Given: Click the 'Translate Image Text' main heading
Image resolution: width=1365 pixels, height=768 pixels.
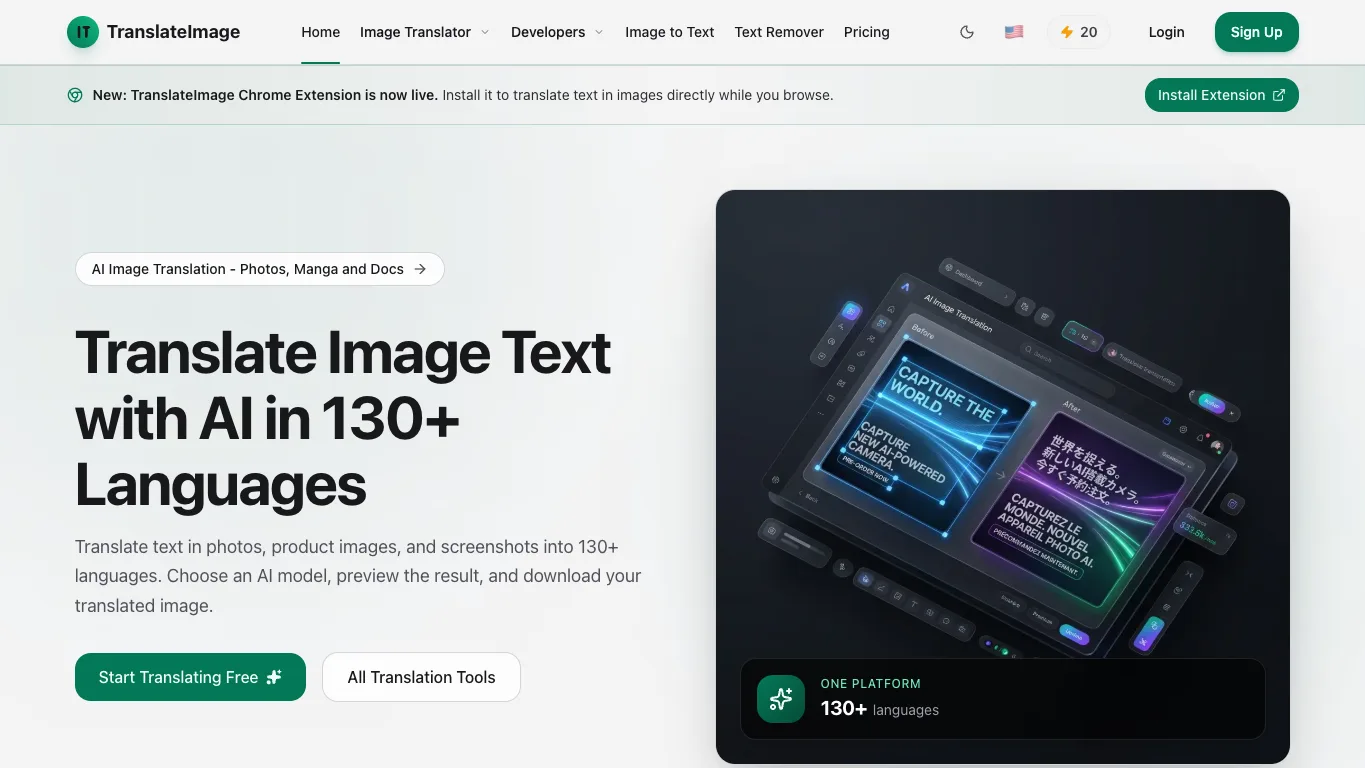Looking at the screenshot, I should click(343, 419).
